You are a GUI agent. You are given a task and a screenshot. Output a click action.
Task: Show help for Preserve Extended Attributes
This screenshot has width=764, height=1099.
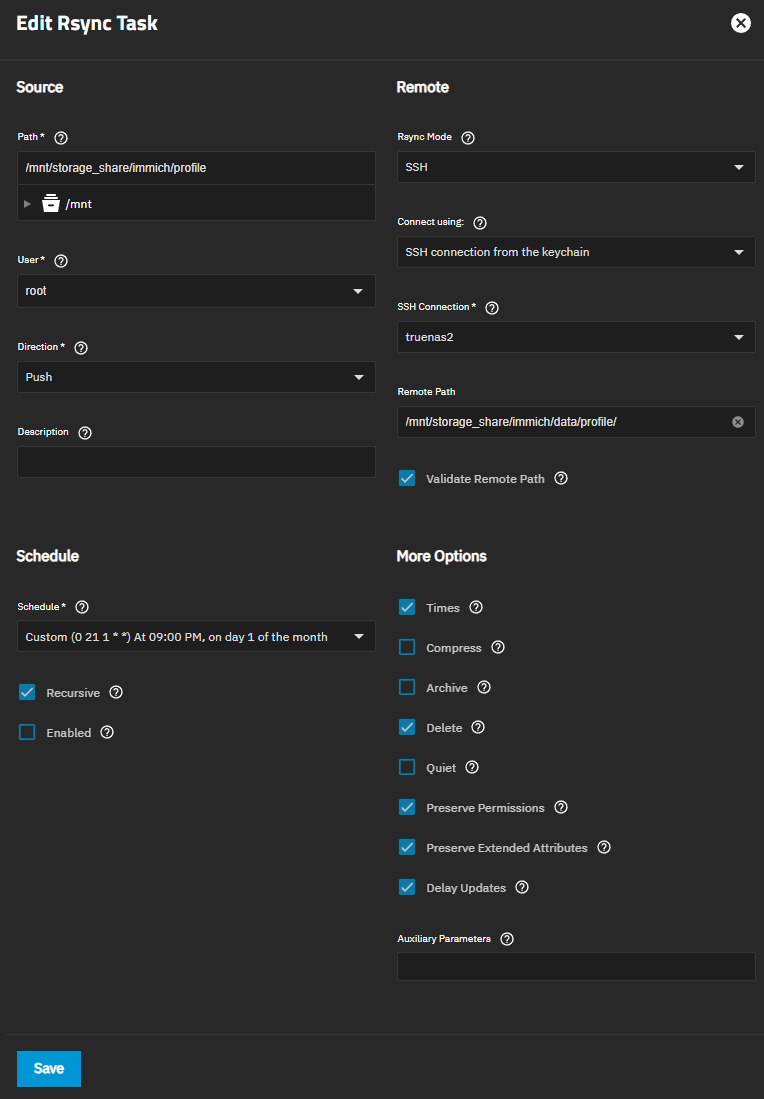coord(604,847)
